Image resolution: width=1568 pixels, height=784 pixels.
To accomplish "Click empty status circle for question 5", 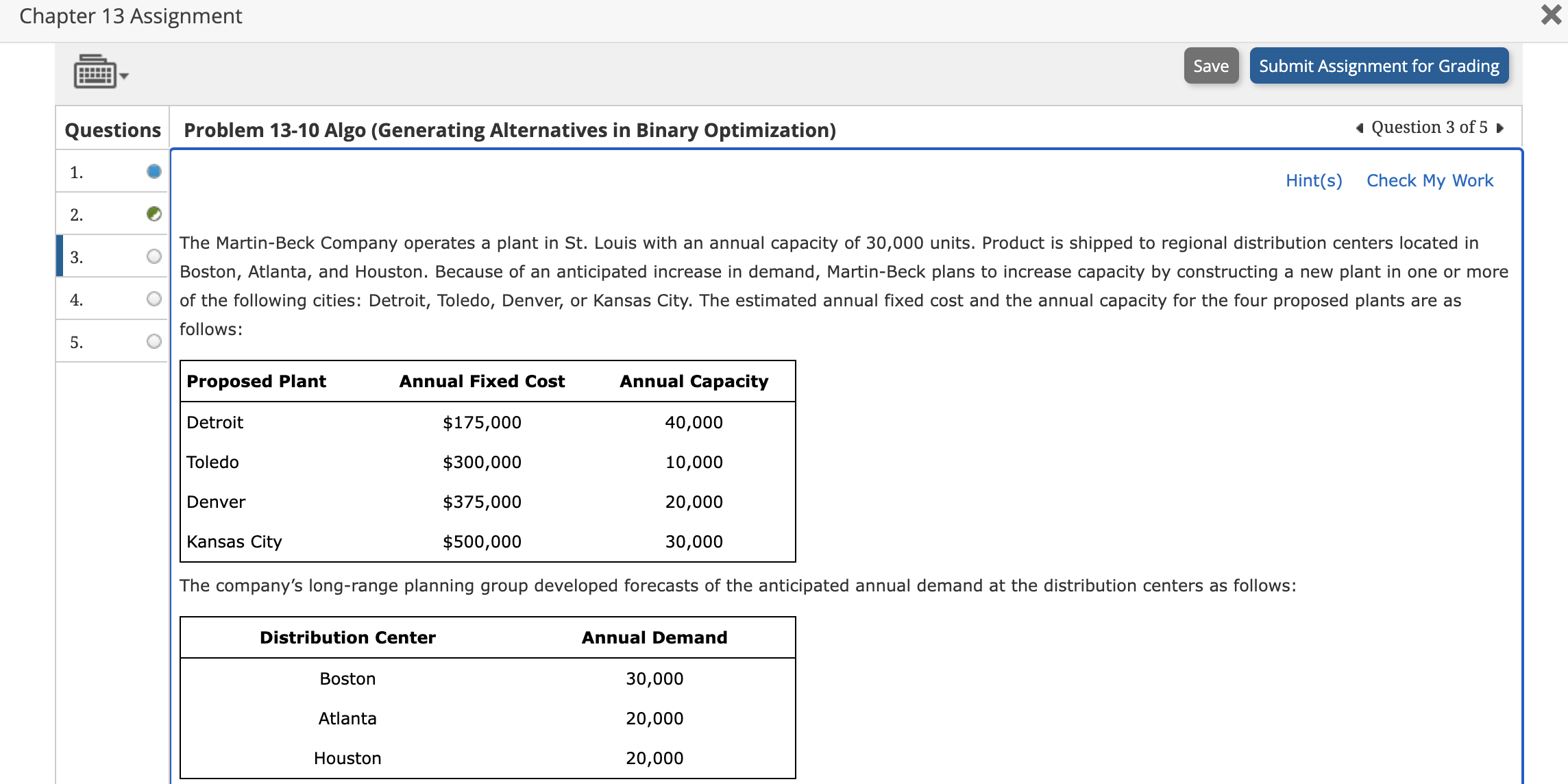I will pos(154,341).
